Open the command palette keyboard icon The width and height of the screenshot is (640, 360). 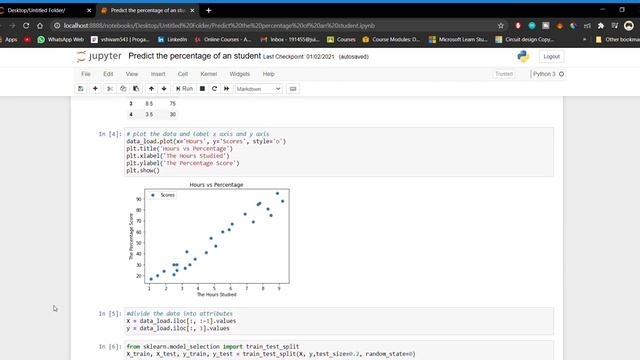click(293, 89)
